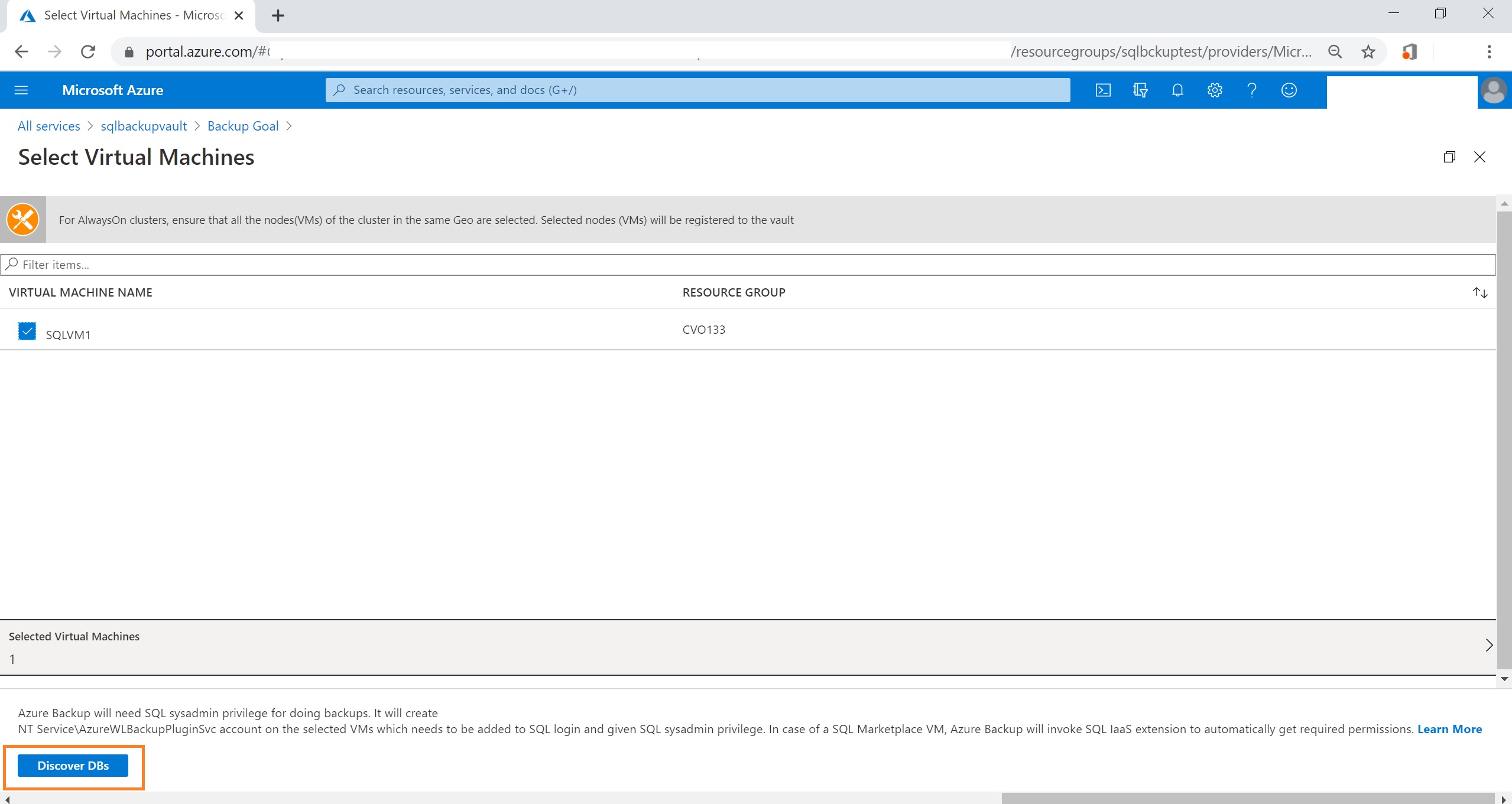Open the Backup Goal breadcrumb
Viewport: 1512px width, 804px height.
(x=242, y=126)
